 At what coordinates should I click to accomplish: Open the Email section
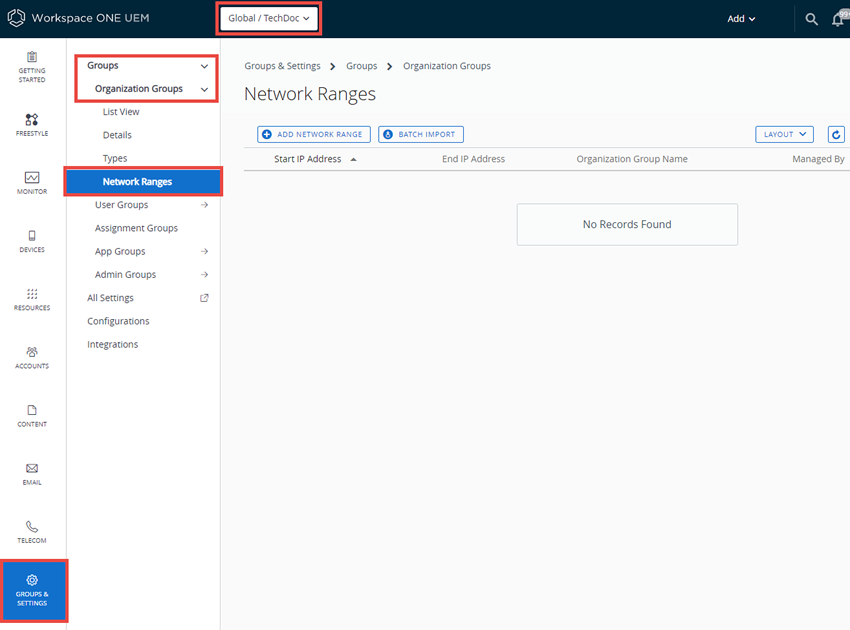32,474
